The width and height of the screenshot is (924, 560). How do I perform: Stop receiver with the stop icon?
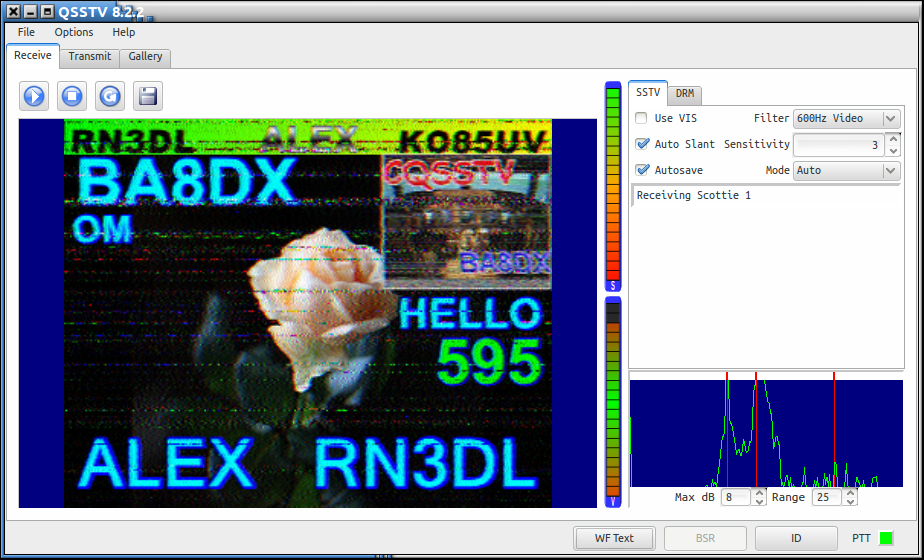click(72, 95)
